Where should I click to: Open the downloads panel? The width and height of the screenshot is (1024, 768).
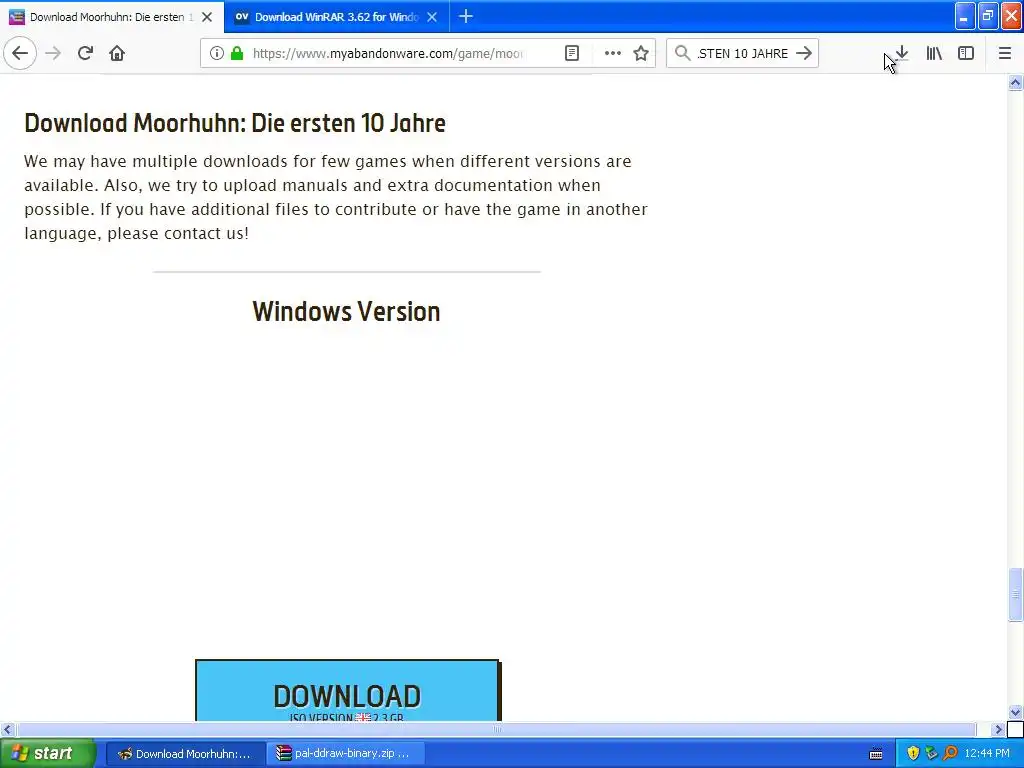(902, 53)
